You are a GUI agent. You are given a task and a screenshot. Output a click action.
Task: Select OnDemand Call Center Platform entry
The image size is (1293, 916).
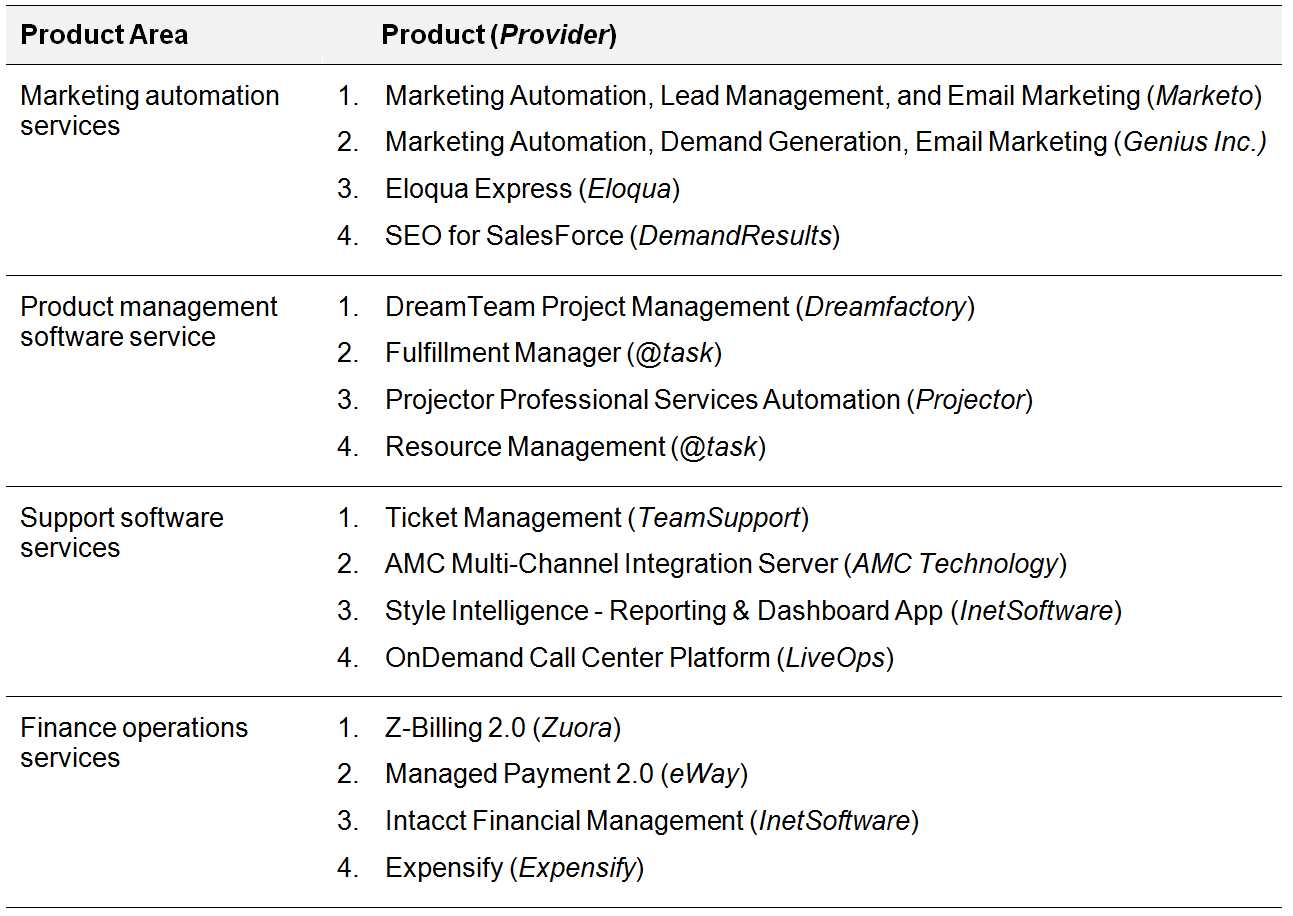[639, 657]
